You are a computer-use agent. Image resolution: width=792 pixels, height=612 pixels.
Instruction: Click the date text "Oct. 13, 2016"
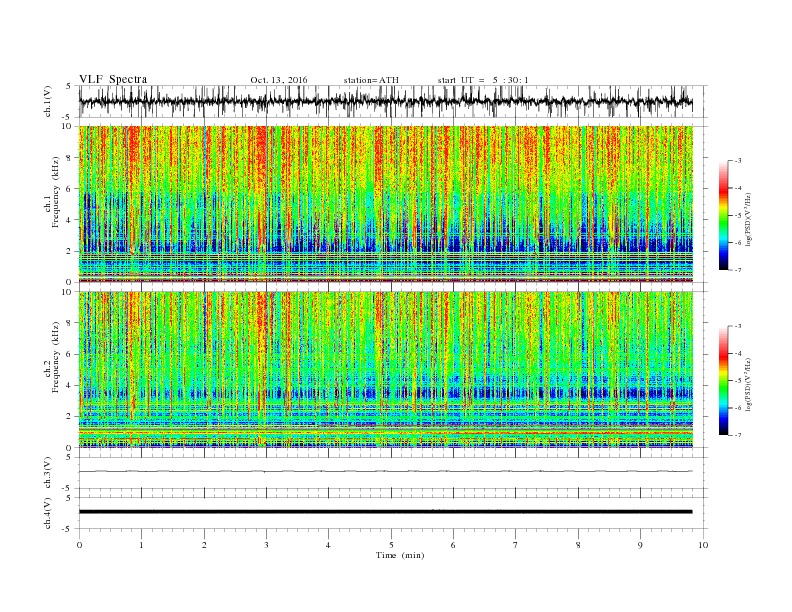(x=279, y=80)
